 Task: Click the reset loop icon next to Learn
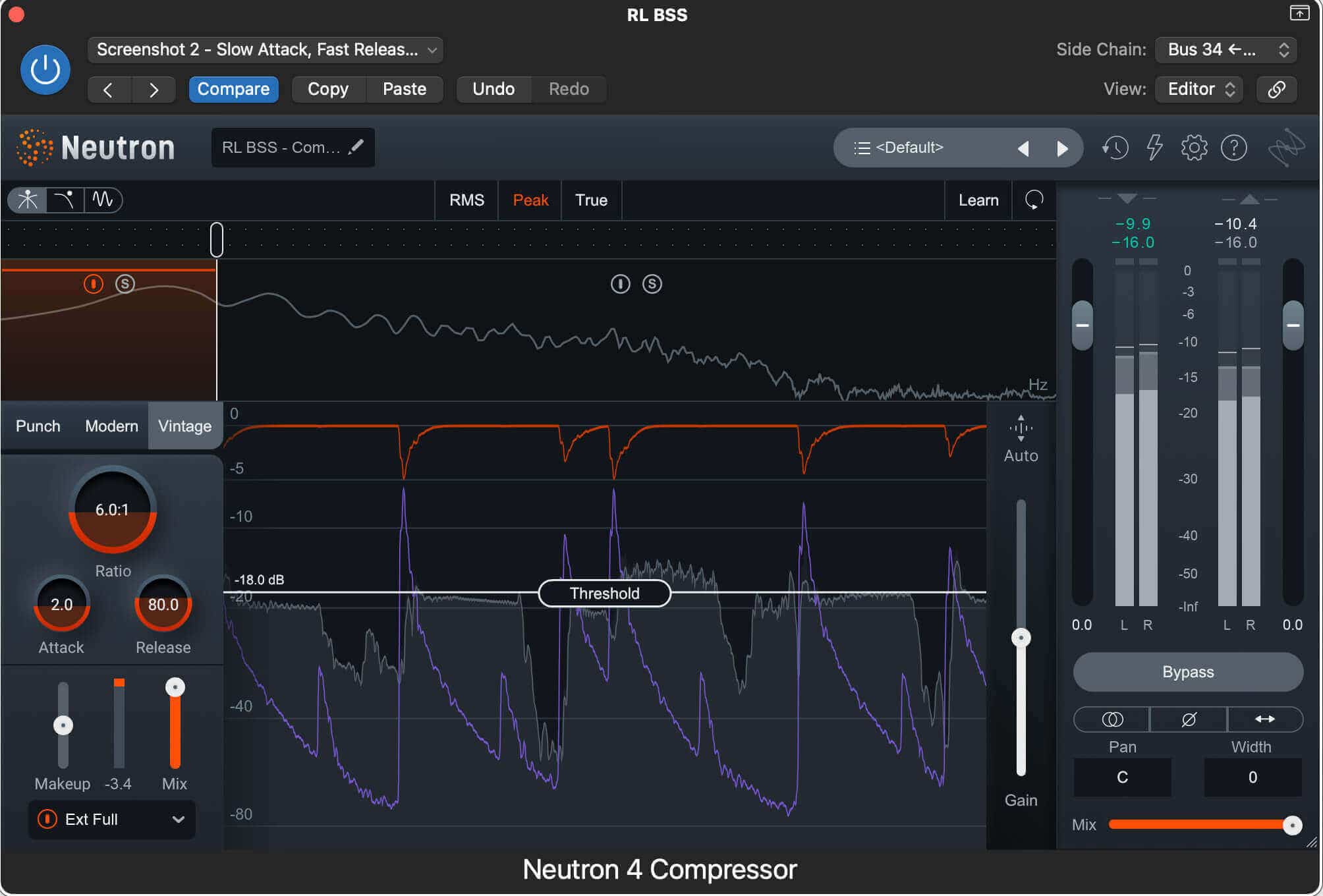pos(1034,200)
